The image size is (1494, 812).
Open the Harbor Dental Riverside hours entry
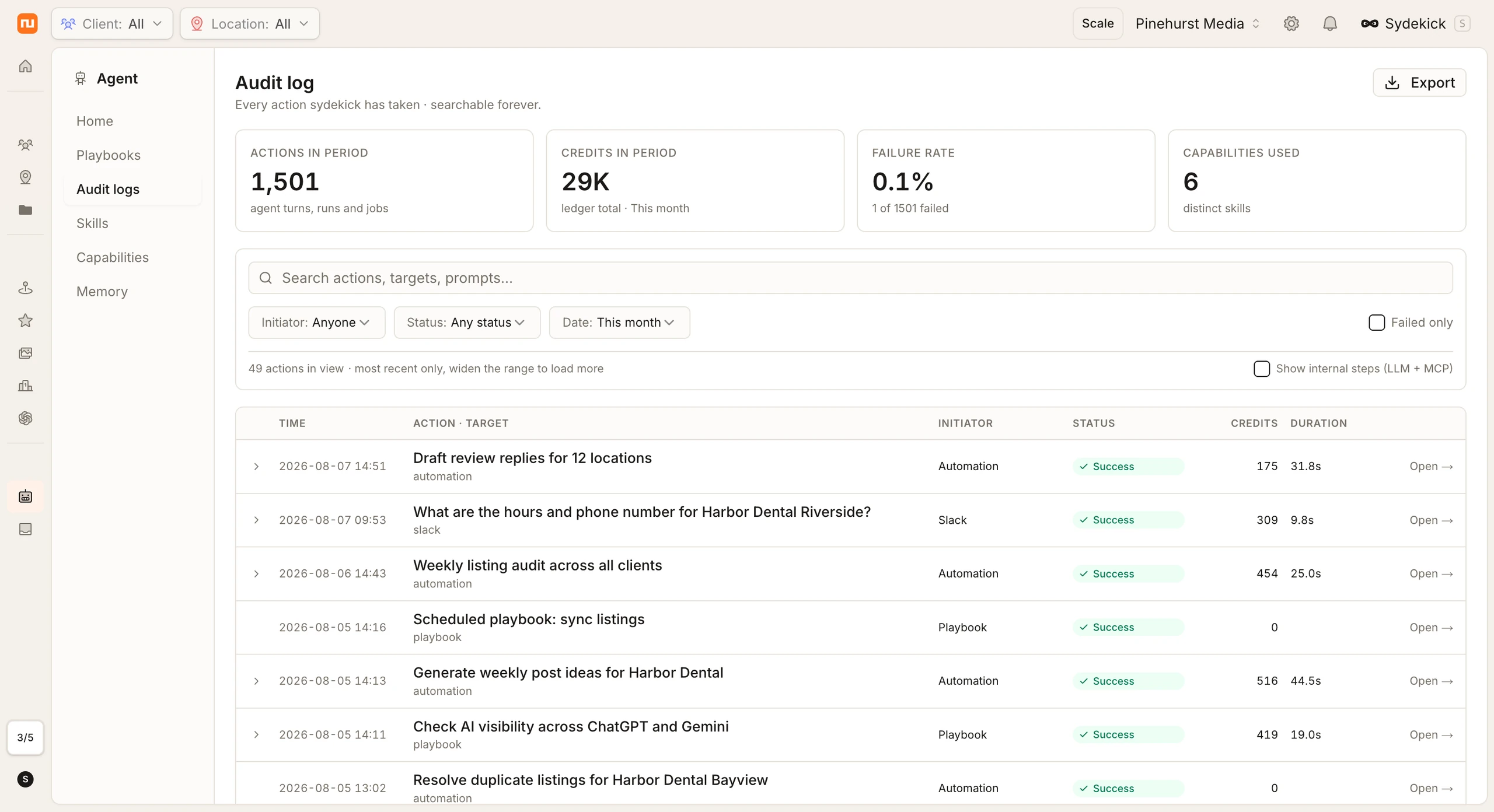coord(1430,520)
